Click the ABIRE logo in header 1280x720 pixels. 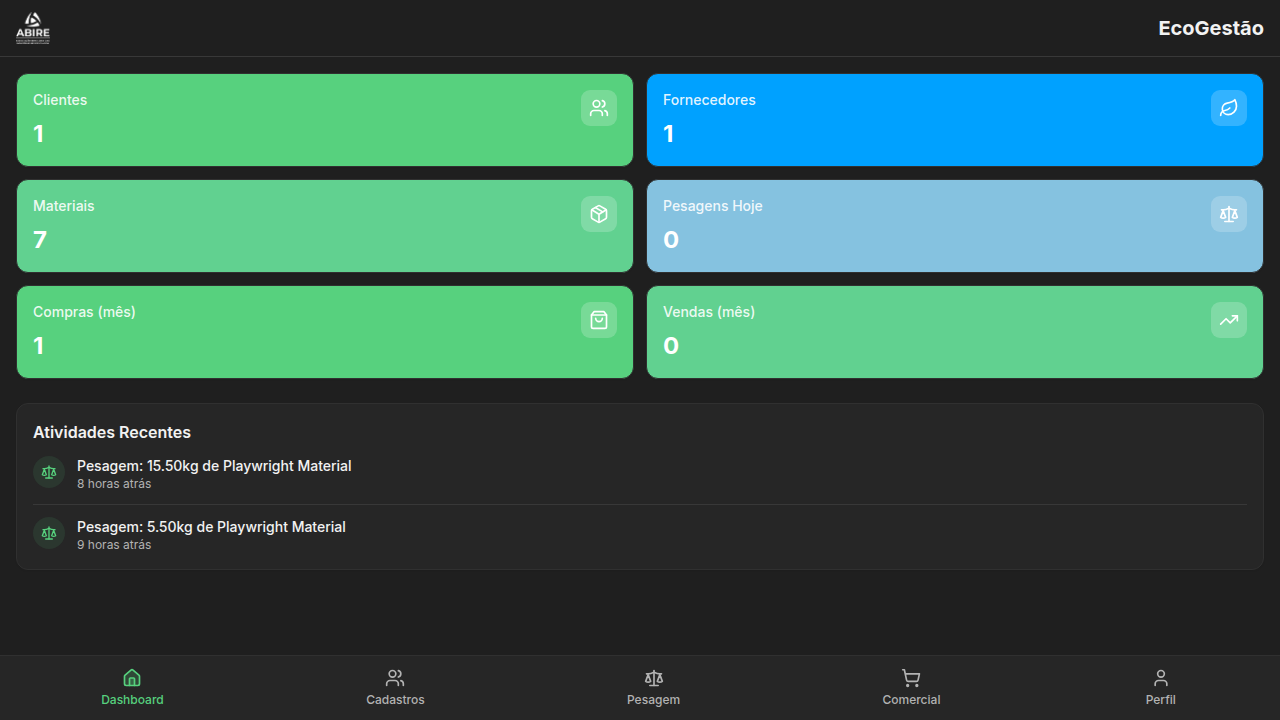point(33,28)
